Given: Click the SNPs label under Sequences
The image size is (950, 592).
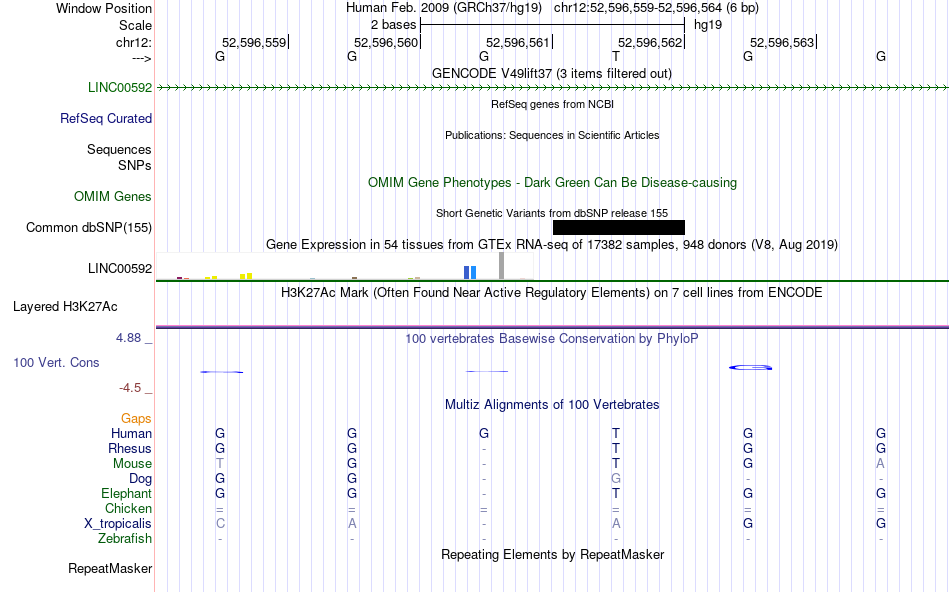Looking at the screenshot, I should coord(135,165).
